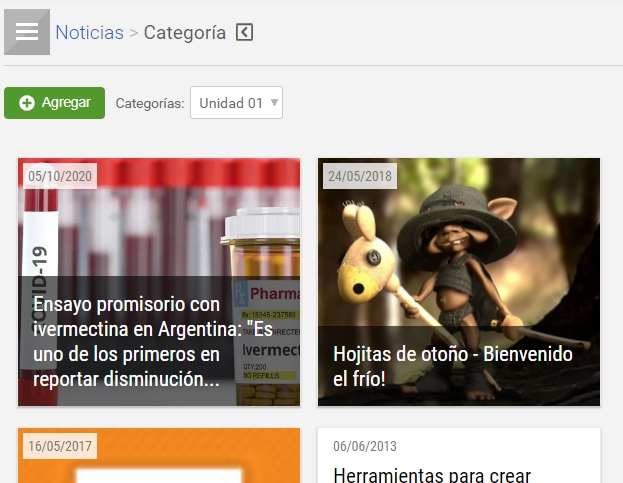Click the back arrow icon beside Categoría
623x483 pixels.
pyautogui.click(x=244, y=32)
